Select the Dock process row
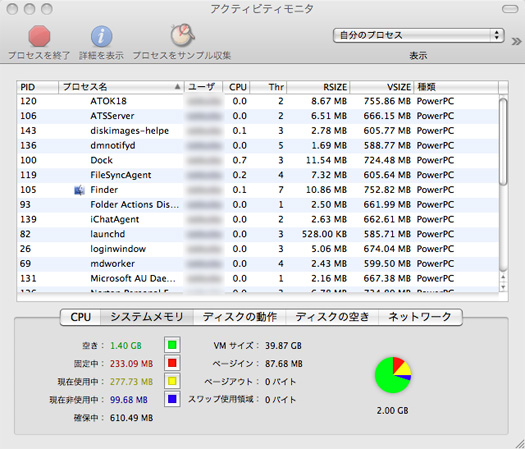 tap(257, 160)
